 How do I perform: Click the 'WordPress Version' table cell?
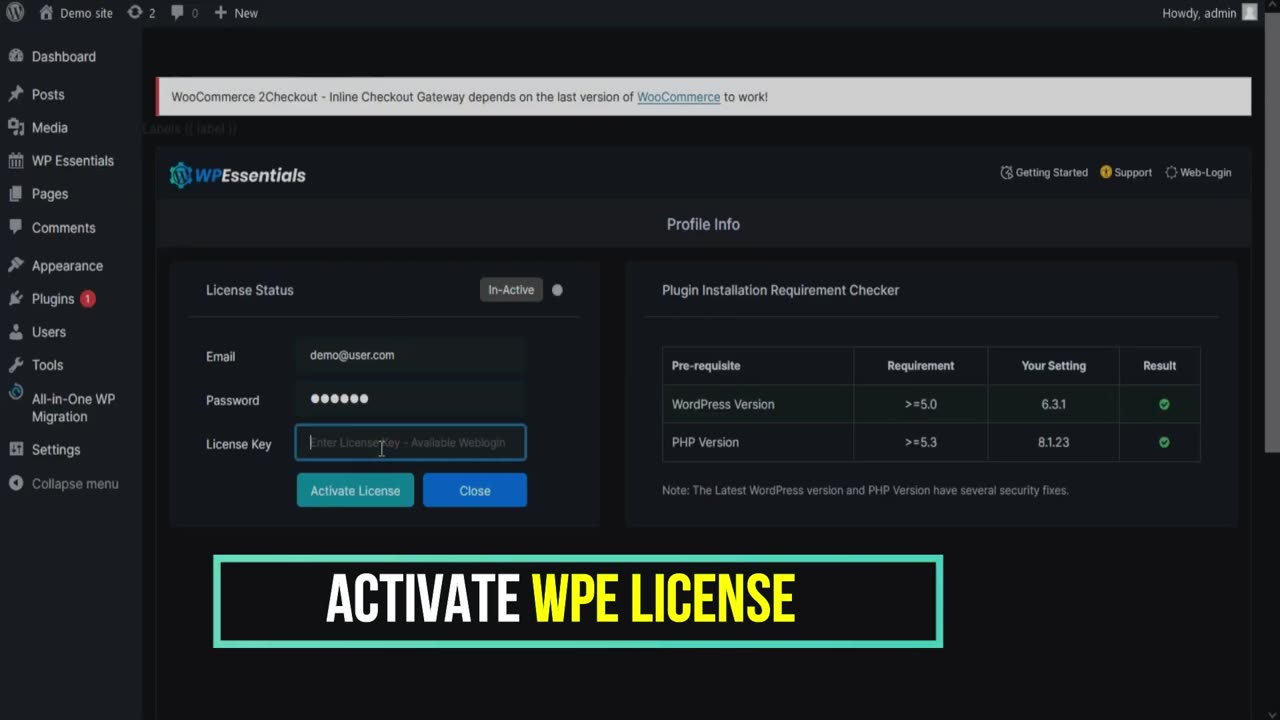point(758,404)
